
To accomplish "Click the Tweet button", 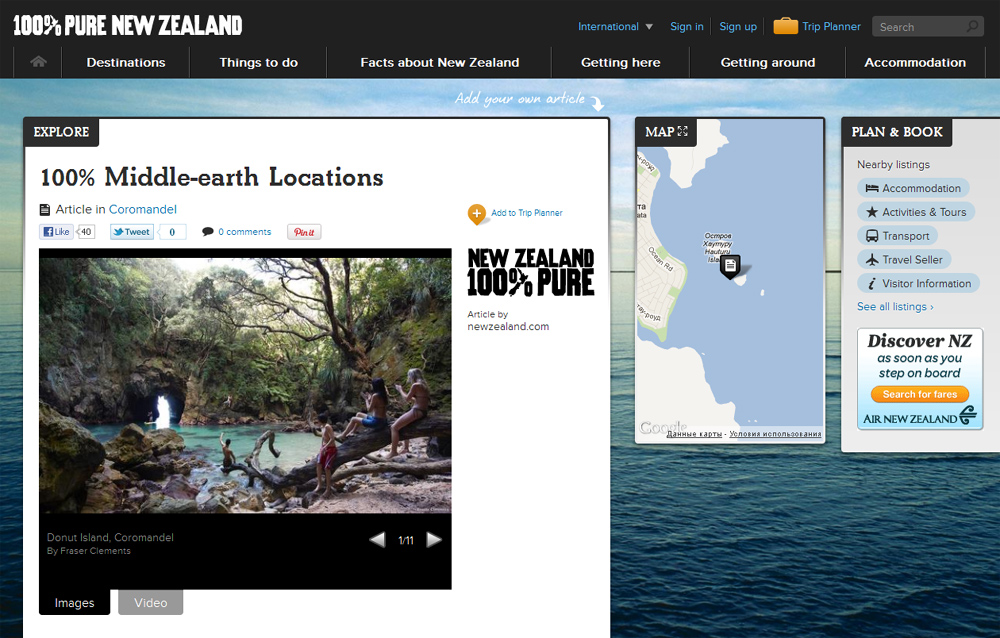I will pos(132,232).
